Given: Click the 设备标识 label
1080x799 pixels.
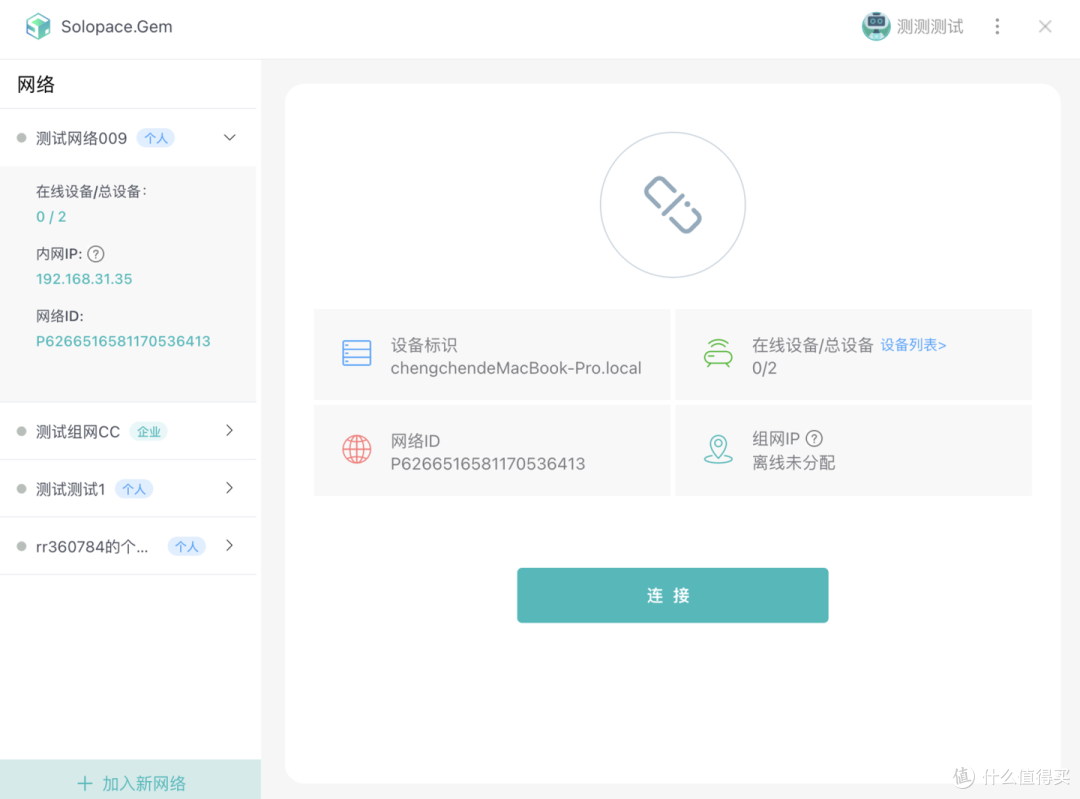Looking at the screenshot, I should 424,345.
